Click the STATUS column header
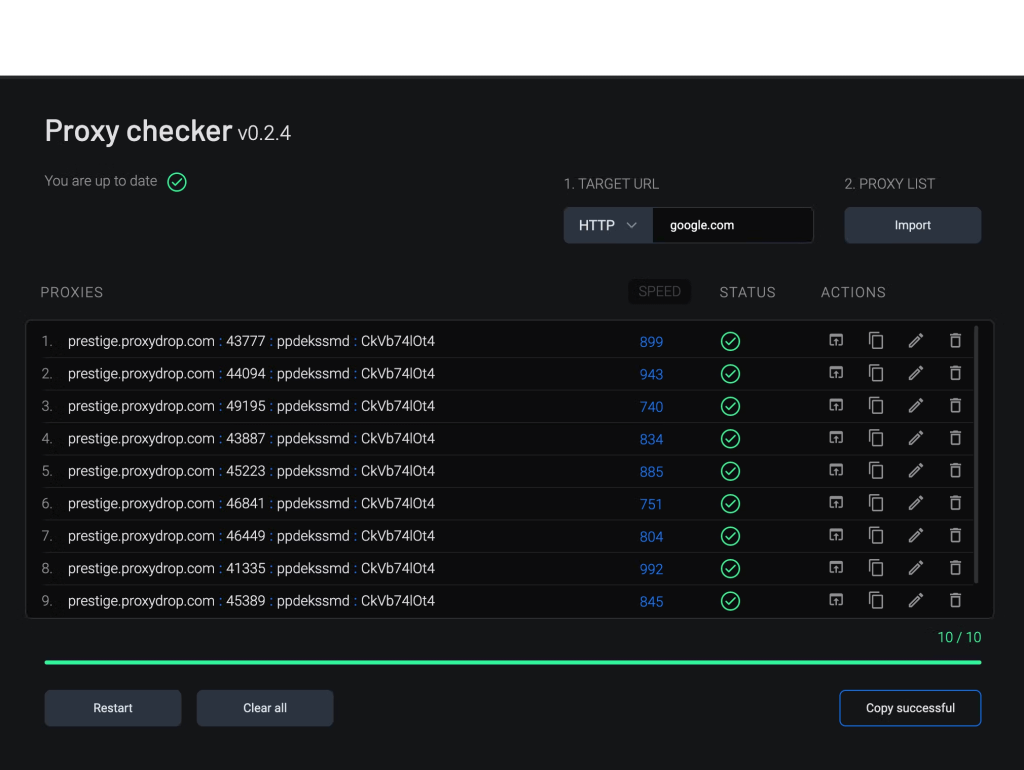This screenshot has height=770, width=1024. point(747,292)
